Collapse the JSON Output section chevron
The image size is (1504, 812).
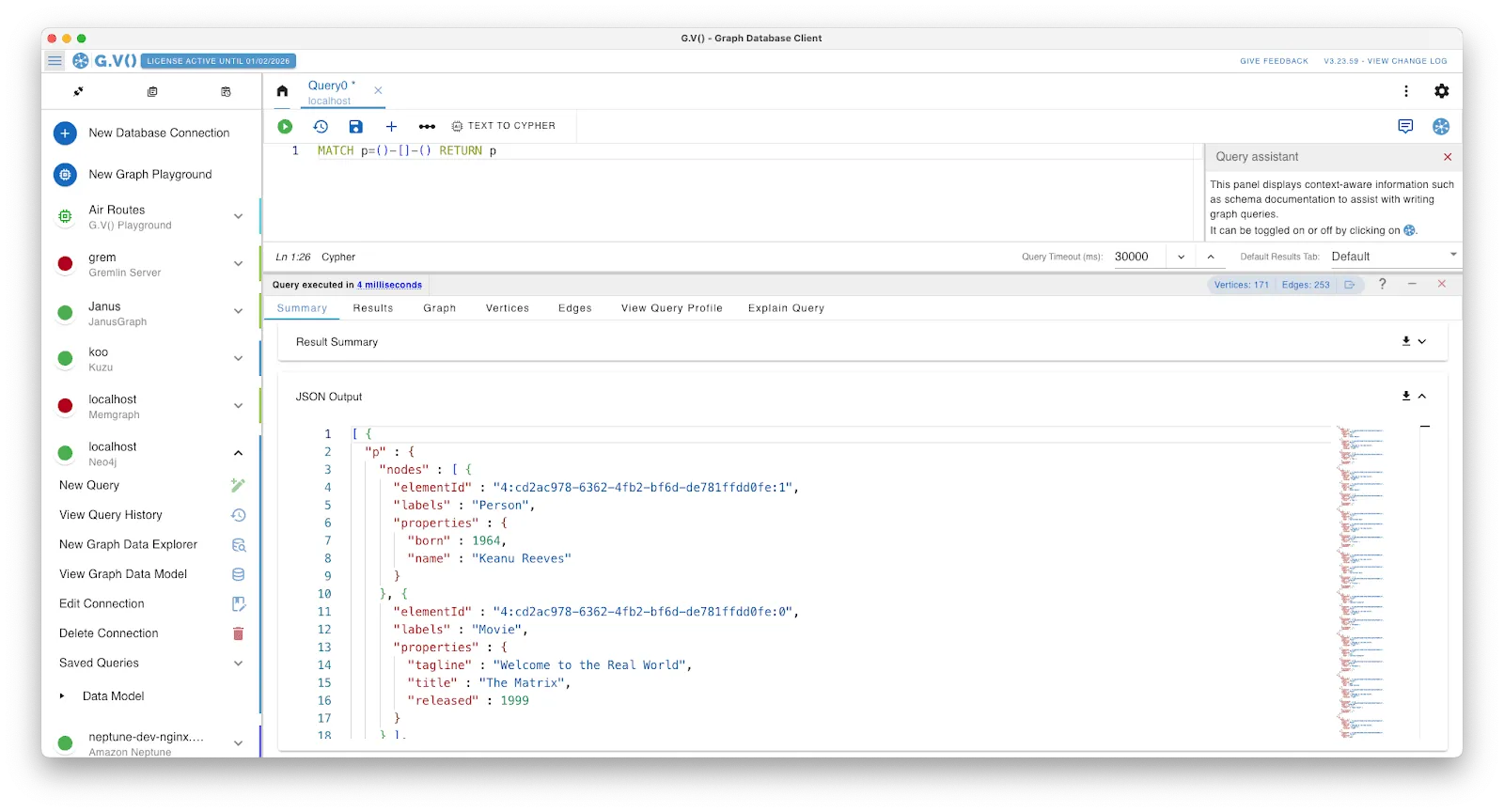1422,397
